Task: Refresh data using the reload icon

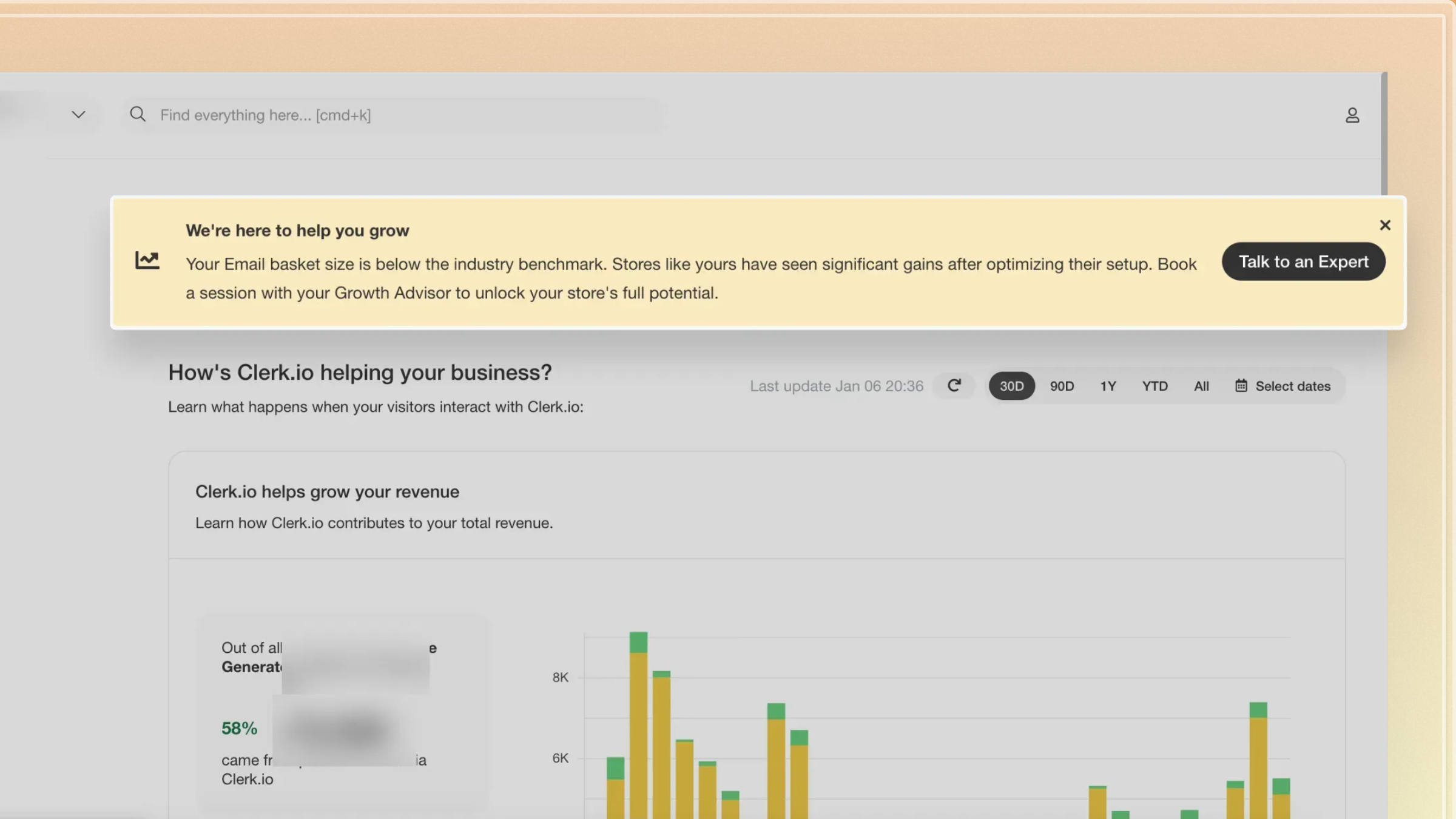Action: click(954, 386)
